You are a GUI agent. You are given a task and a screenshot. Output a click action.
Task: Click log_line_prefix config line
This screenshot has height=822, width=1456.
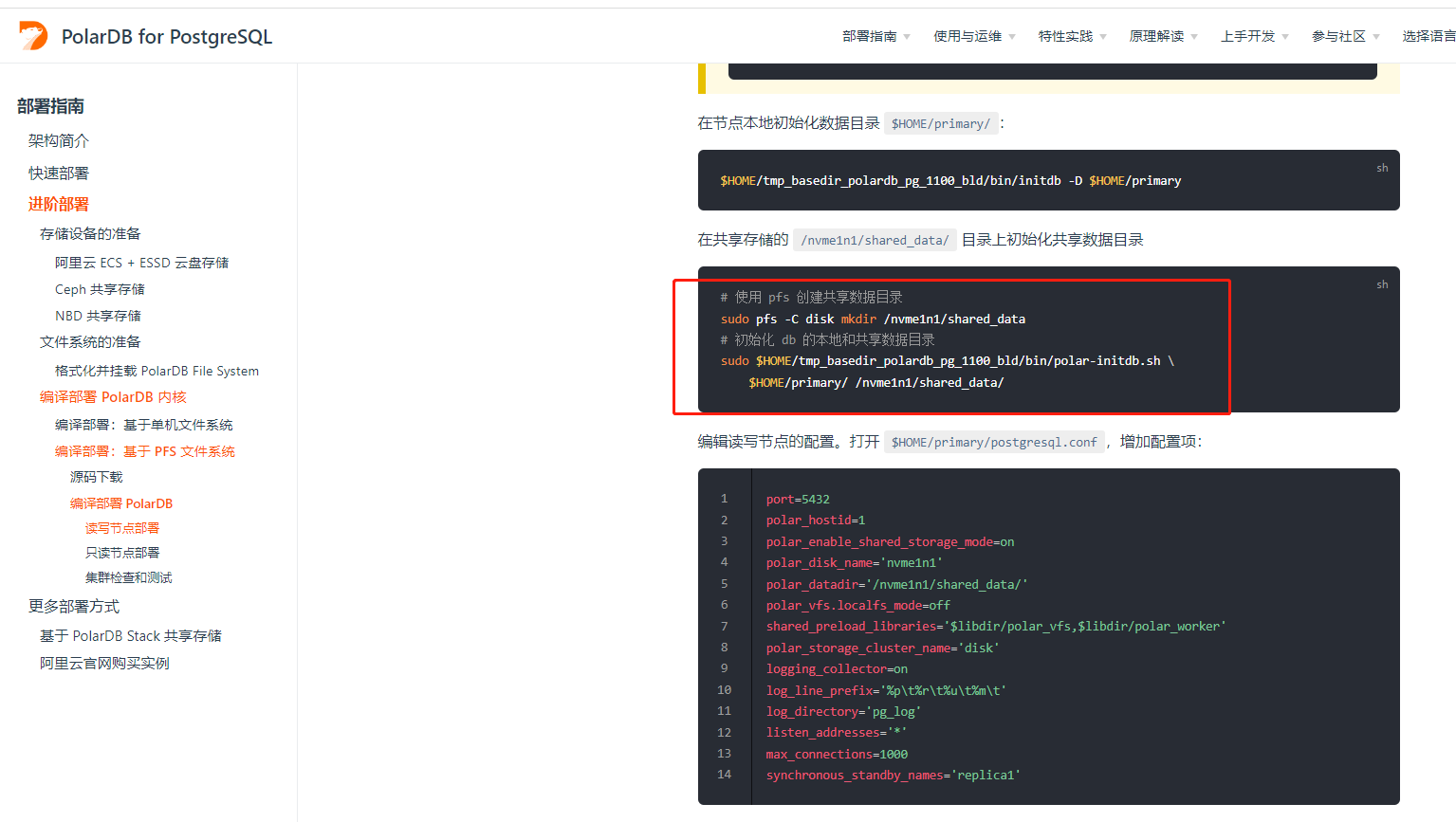coord(886,690)
